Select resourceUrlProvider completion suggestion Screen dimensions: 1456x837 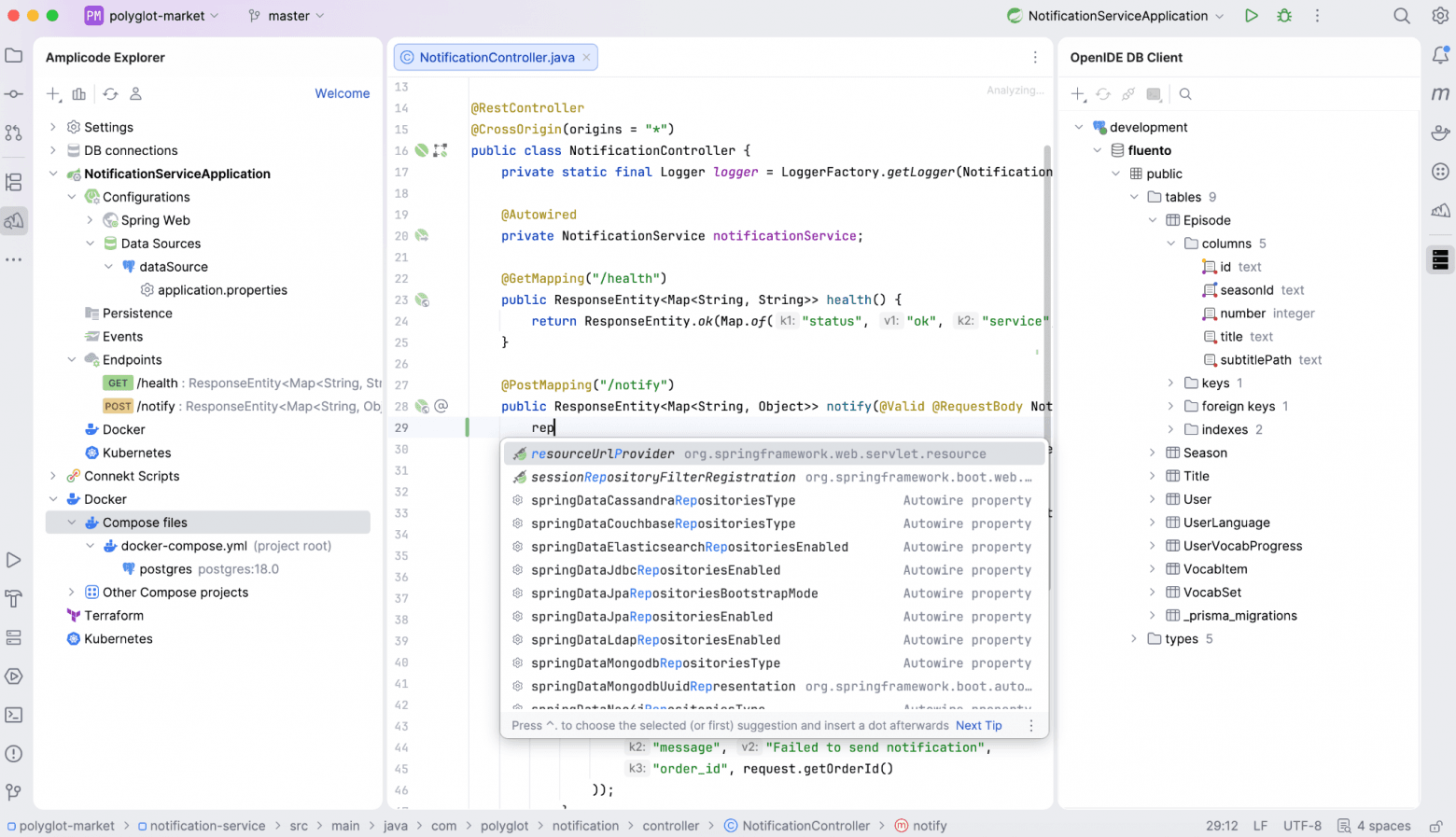pyautogui.click(x=774, y=453)
